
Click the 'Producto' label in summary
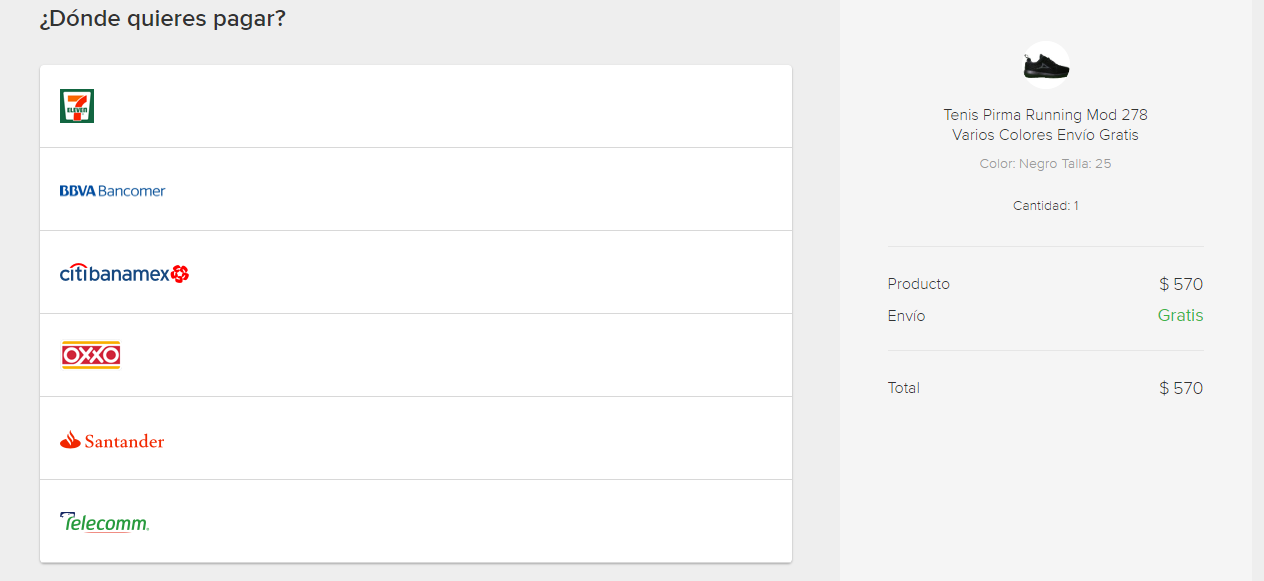point(918,284)
